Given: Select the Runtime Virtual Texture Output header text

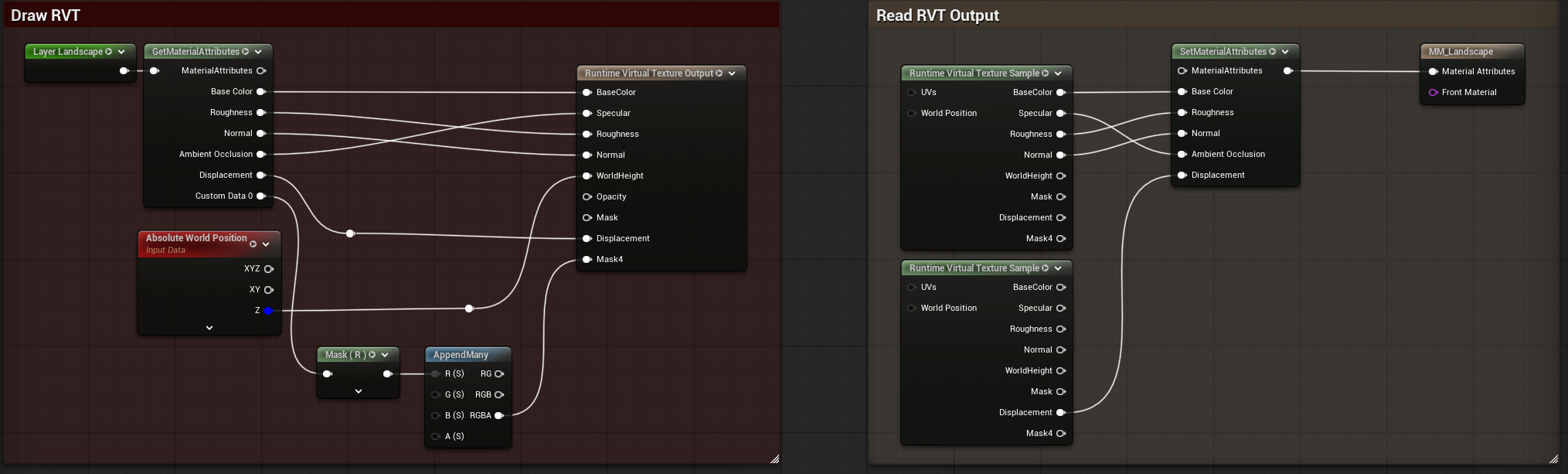Looking at the screenshot, I should (x=649, y=73).
